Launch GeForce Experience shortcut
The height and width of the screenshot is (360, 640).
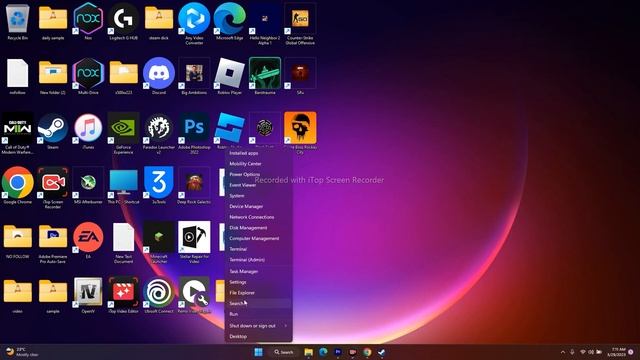click(123, 133)
